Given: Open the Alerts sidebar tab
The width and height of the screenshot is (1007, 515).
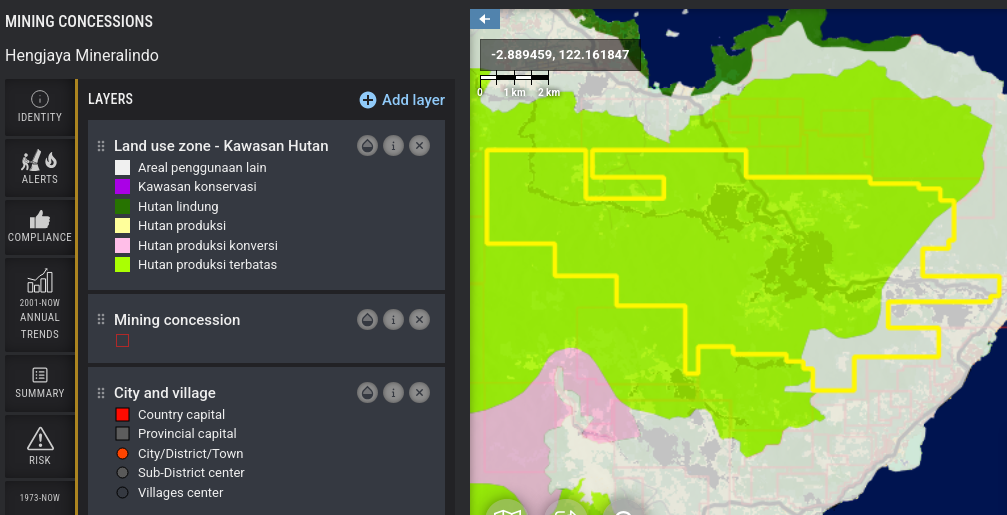Looking at the screenshot, I should click(40, 168).
